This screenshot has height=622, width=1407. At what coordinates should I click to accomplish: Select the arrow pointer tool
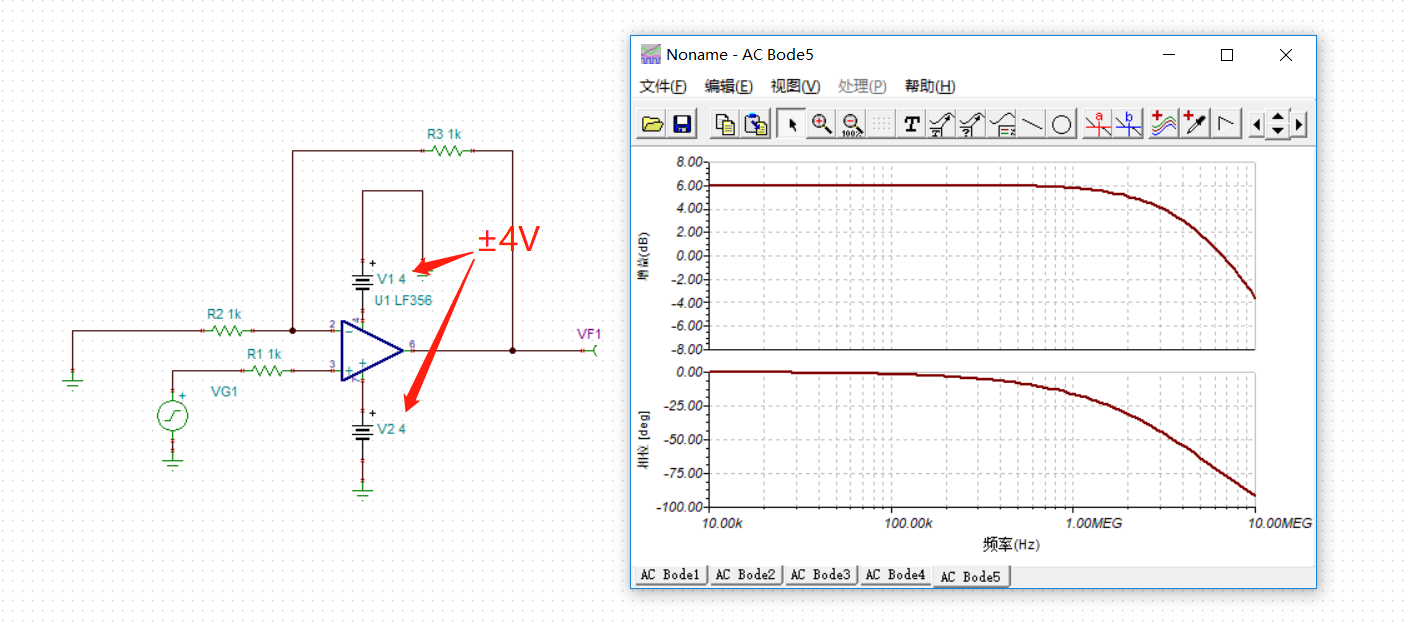(792, 124)
